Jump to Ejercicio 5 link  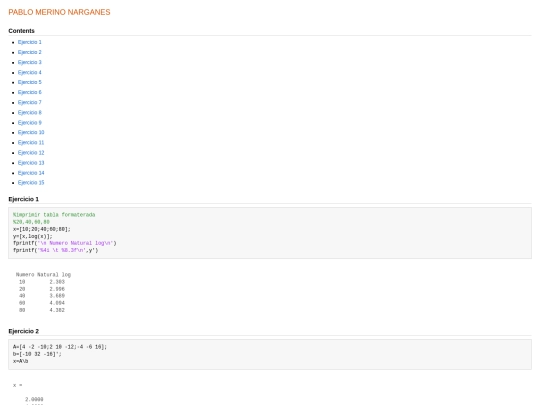[30, 82]
